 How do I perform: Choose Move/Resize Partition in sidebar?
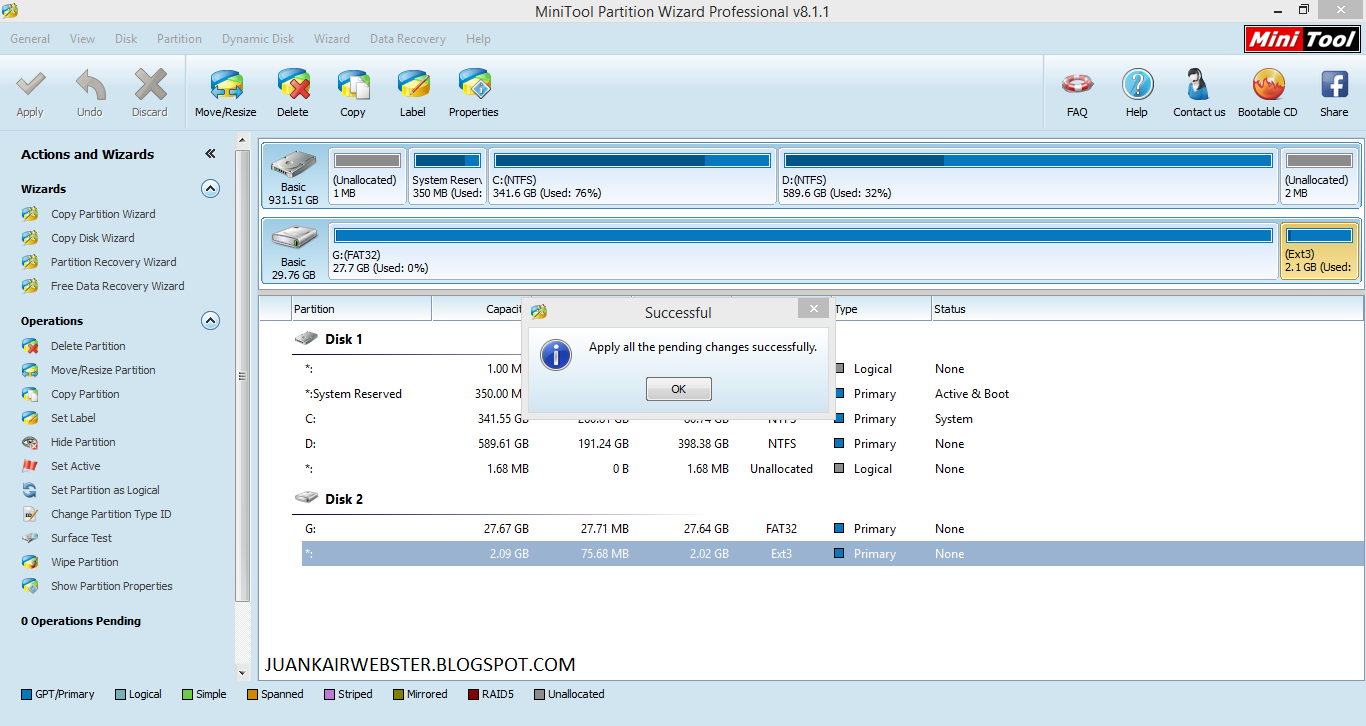(103, 370)
